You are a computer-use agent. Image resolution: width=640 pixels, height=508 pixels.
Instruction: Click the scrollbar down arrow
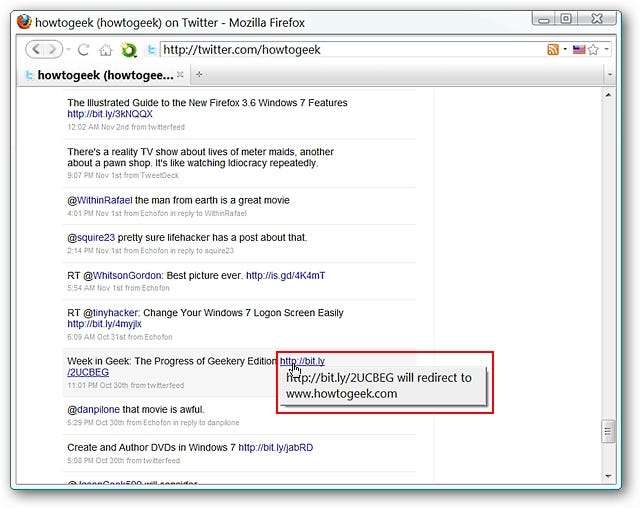click(x=608, y=476)
